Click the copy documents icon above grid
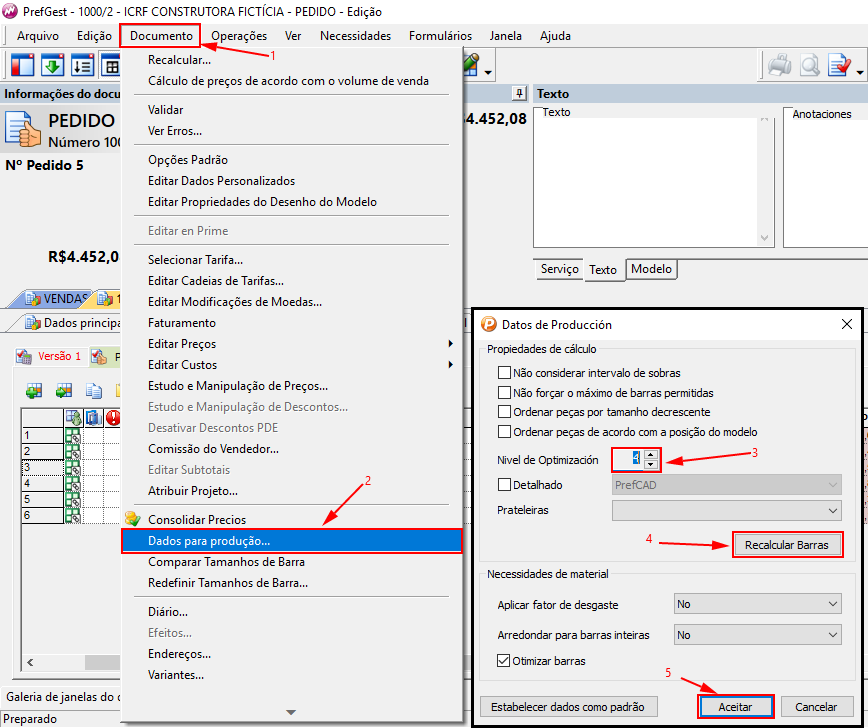Viewport: 868px width, 728px height. [x=94, y=390]
